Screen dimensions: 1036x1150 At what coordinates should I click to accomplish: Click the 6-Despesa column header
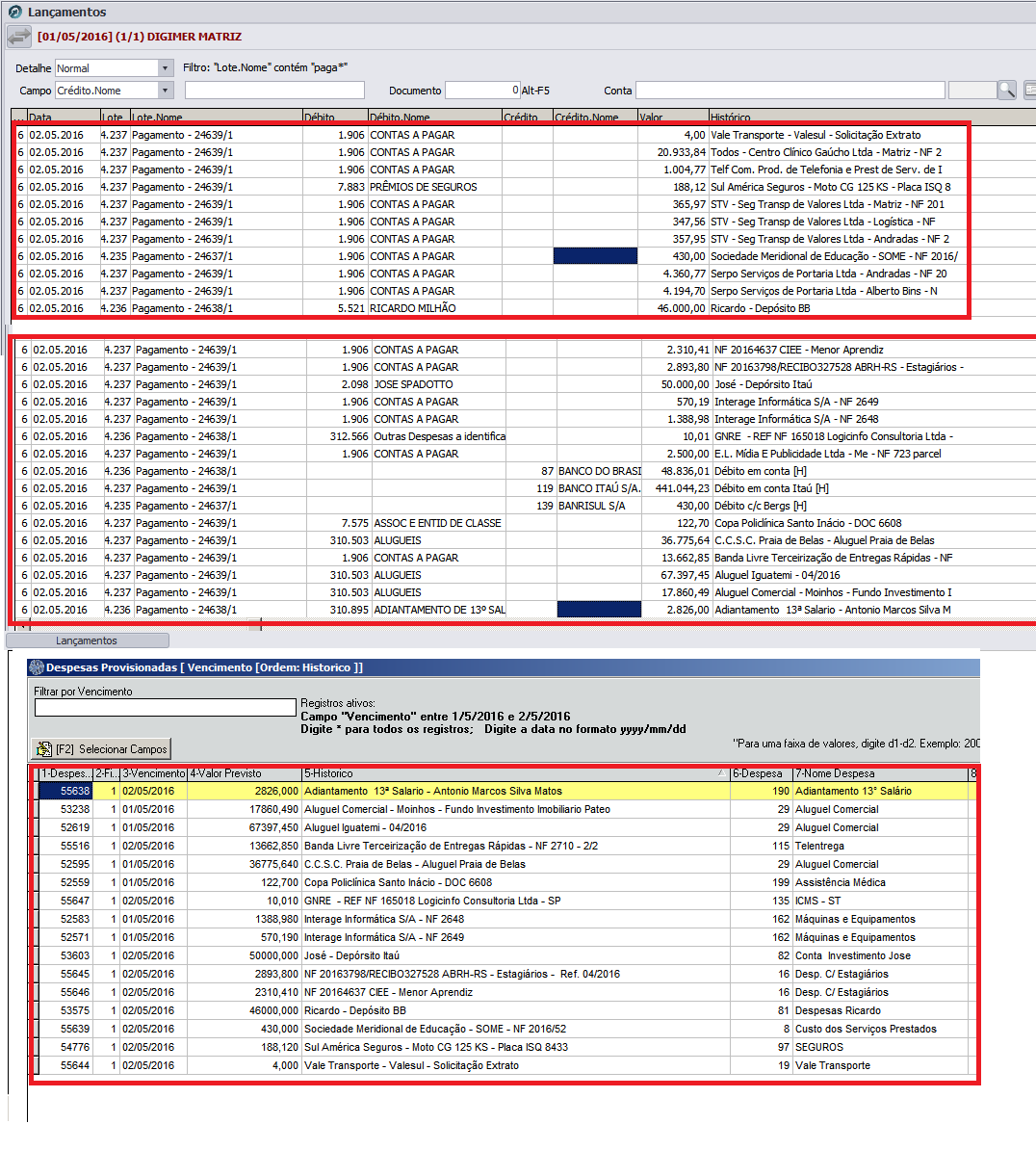(762, 773)
